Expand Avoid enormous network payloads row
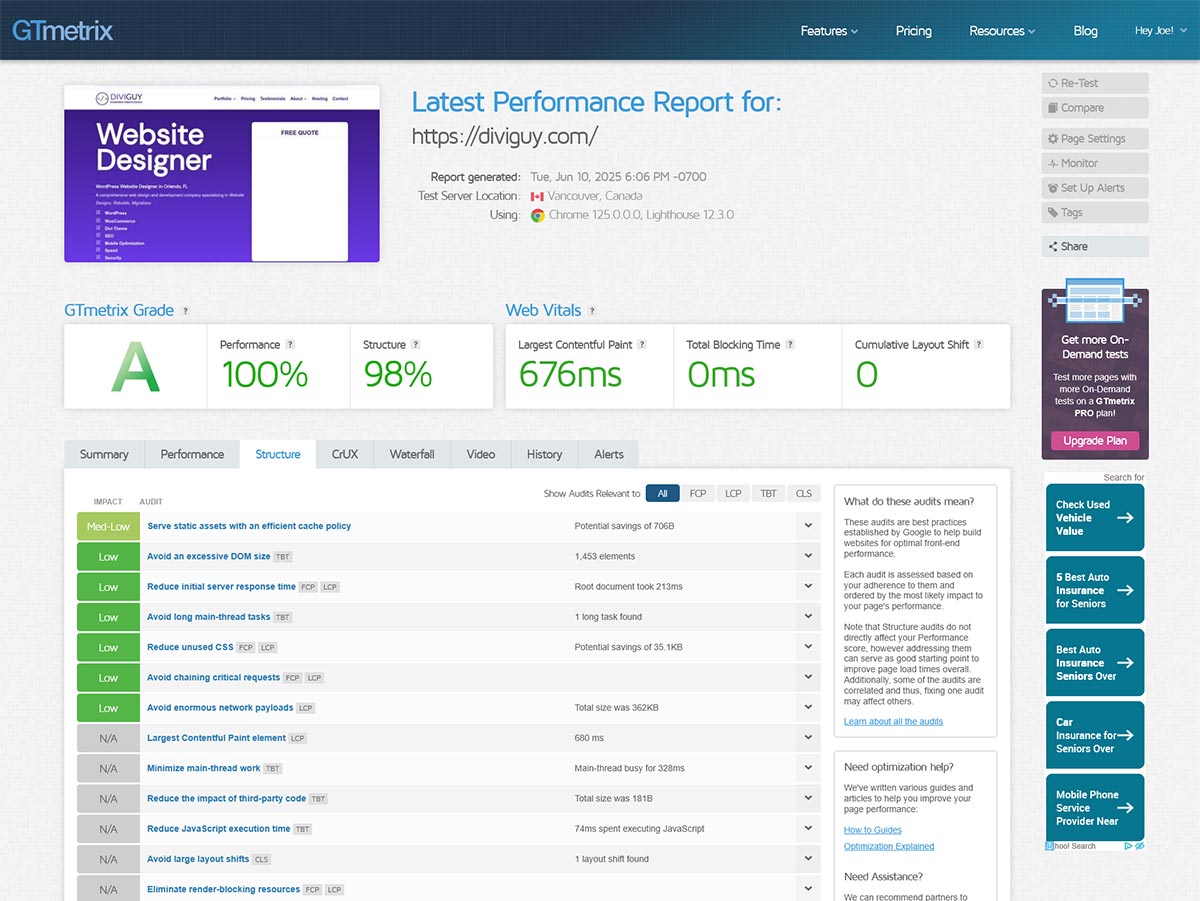This screenshot has height=901, width=1200. [808, 708]
